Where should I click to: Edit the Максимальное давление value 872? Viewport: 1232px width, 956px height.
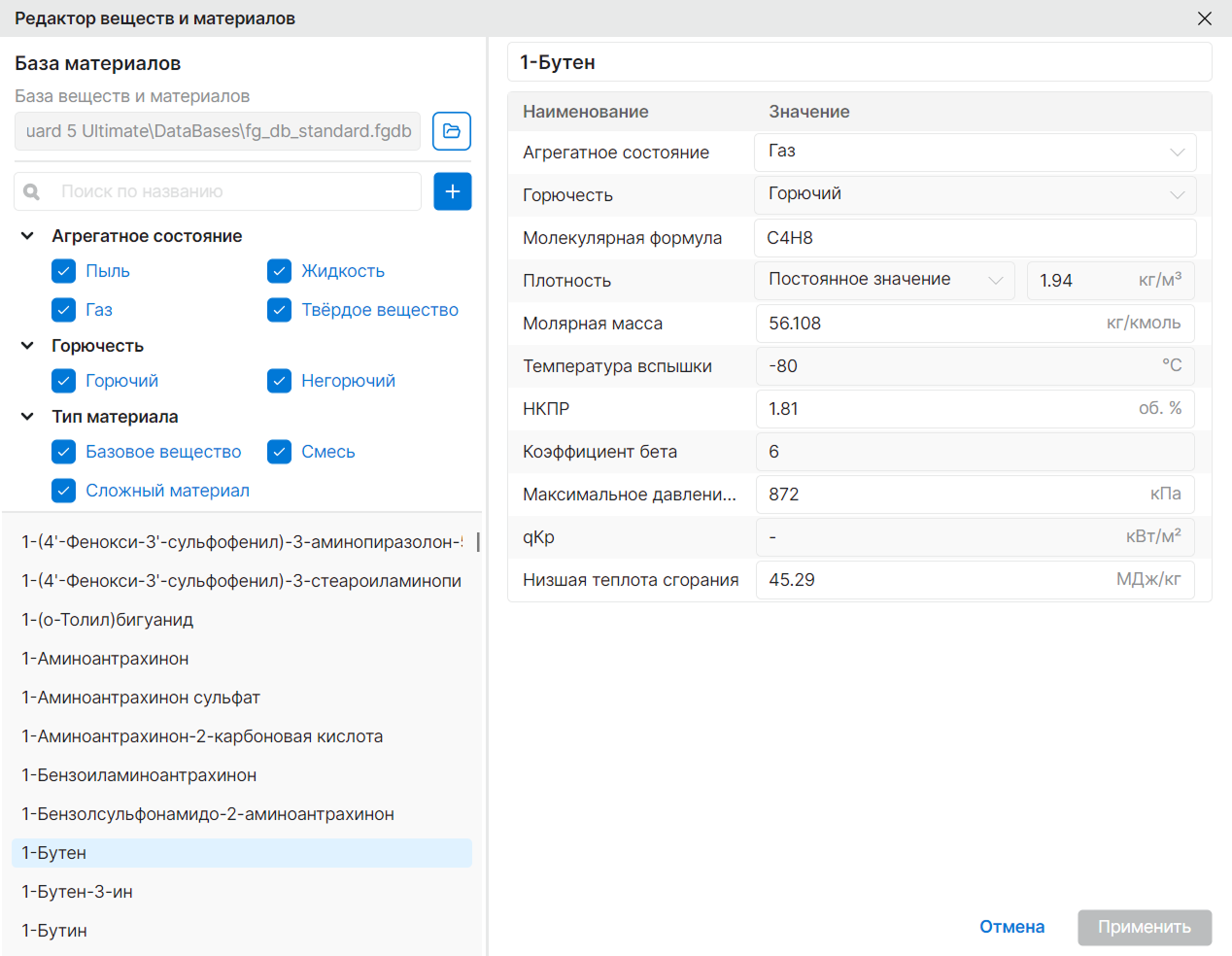tap(975, 495)
